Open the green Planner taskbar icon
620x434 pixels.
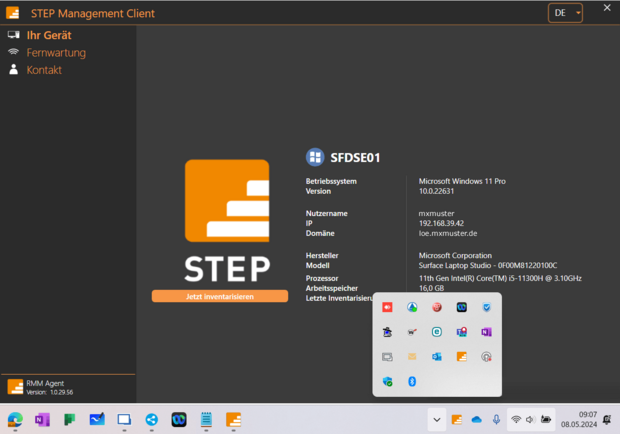[70, 419]
